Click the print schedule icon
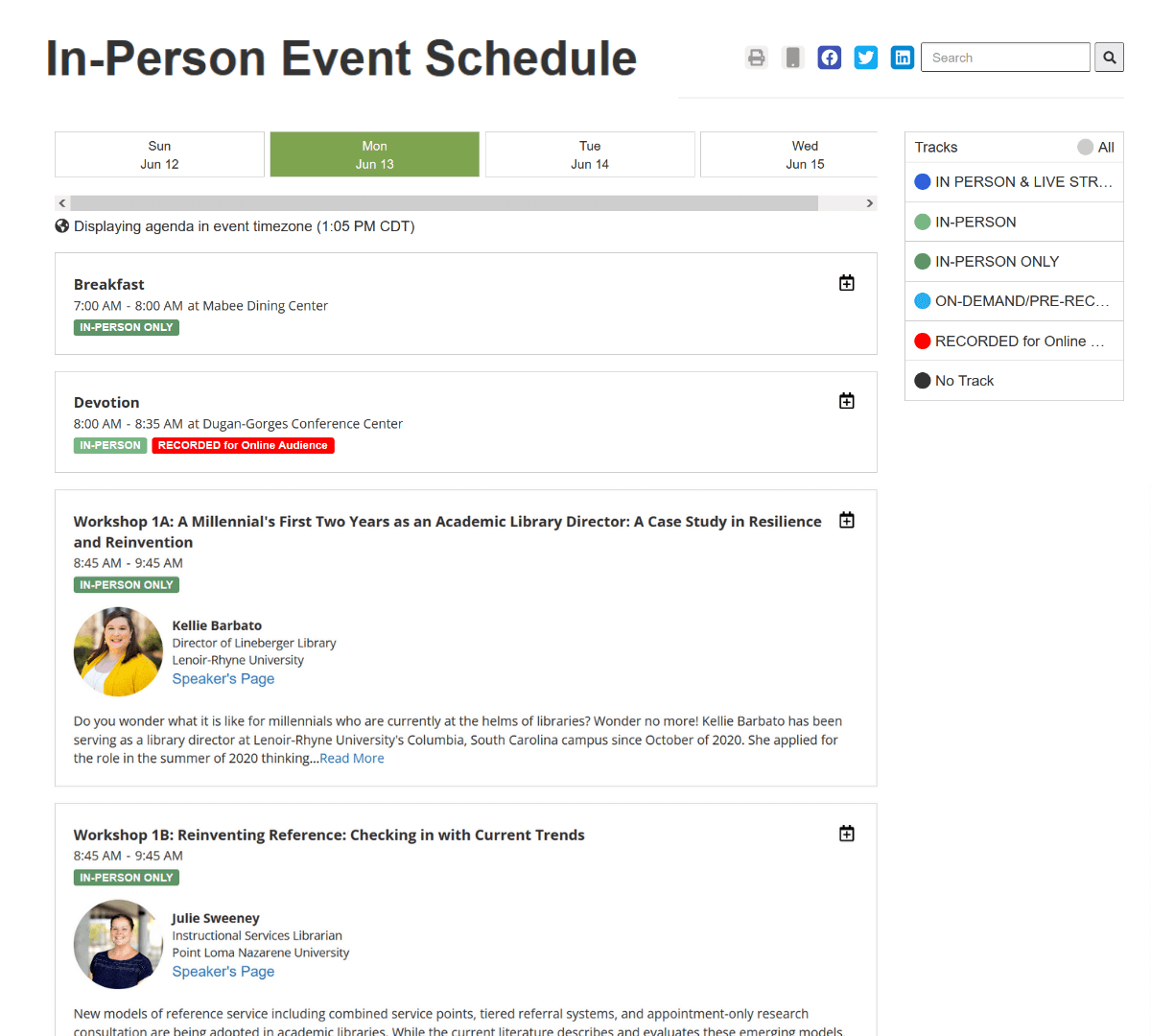The height and width of the screenshot is (1036, 1151). [757, 58]
